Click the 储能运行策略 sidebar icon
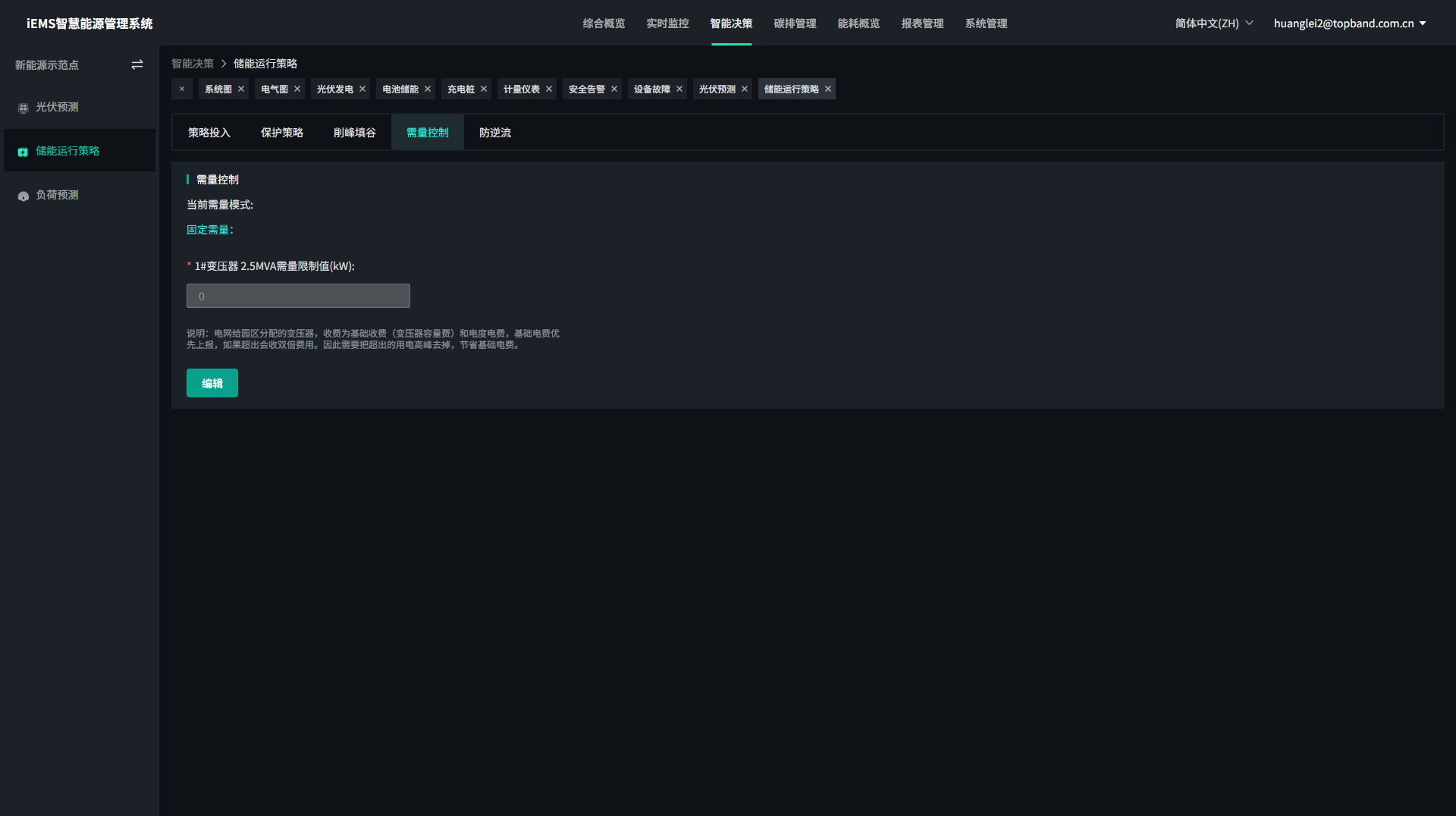This screenshot has height=816, width=1456. 23,152
